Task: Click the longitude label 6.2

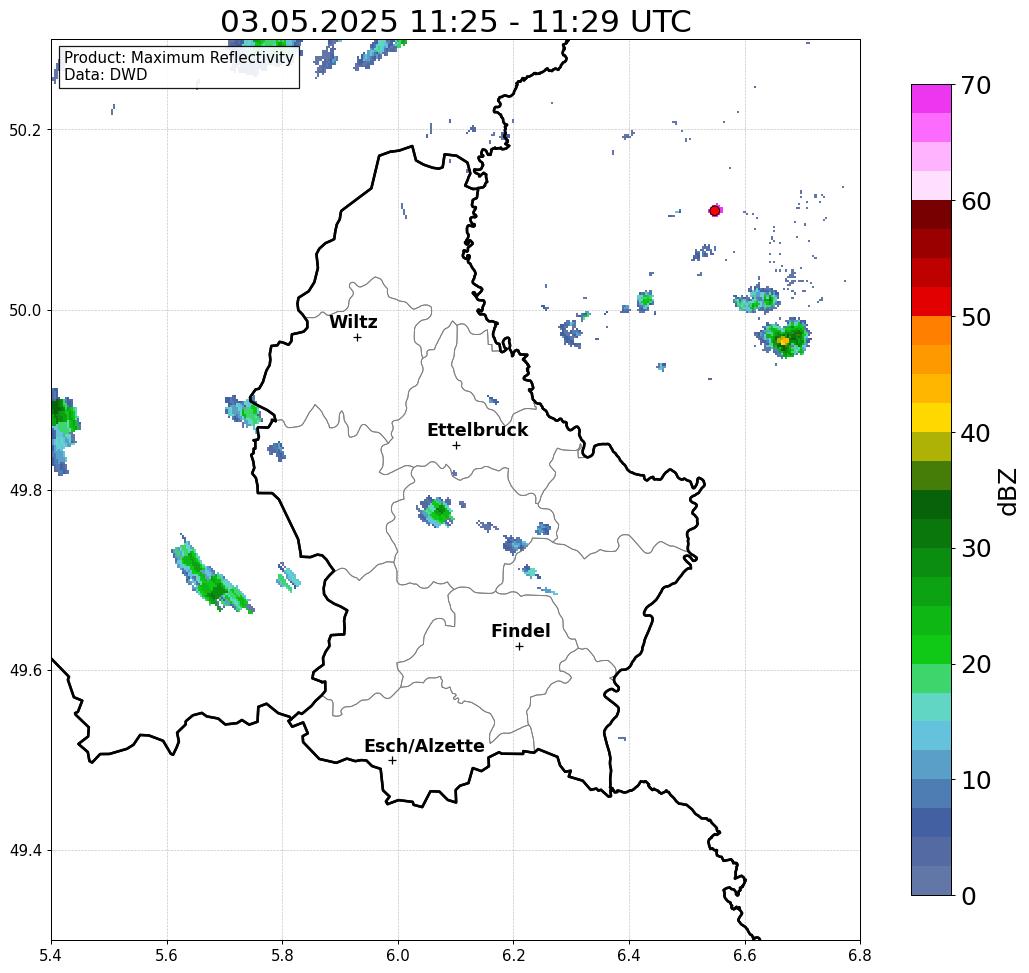Action: [x=513, y=955]
